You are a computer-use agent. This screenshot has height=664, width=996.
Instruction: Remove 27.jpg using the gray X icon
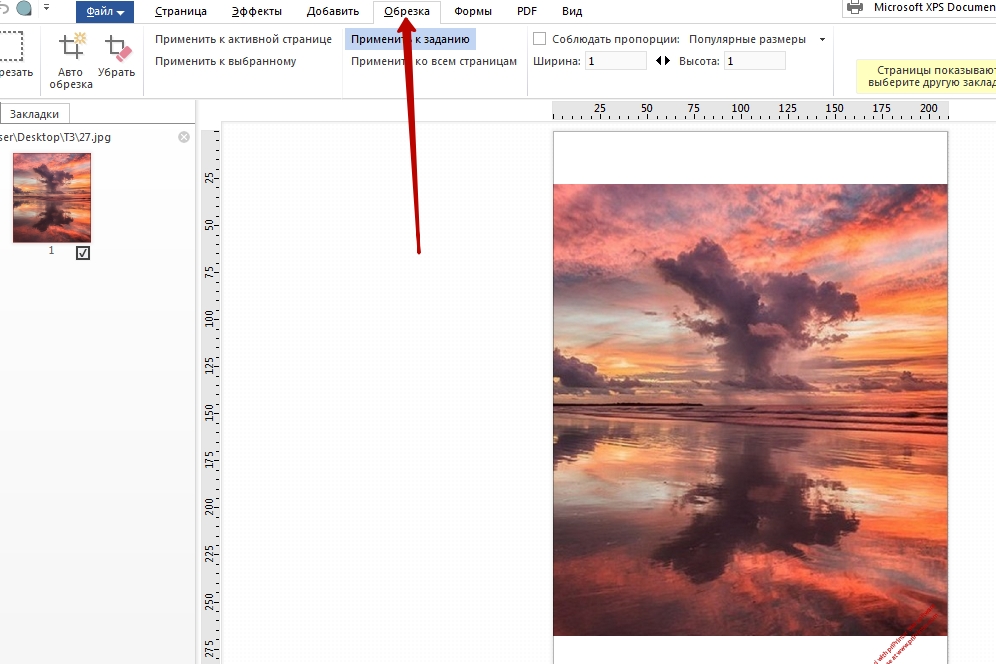click(184, 137)
